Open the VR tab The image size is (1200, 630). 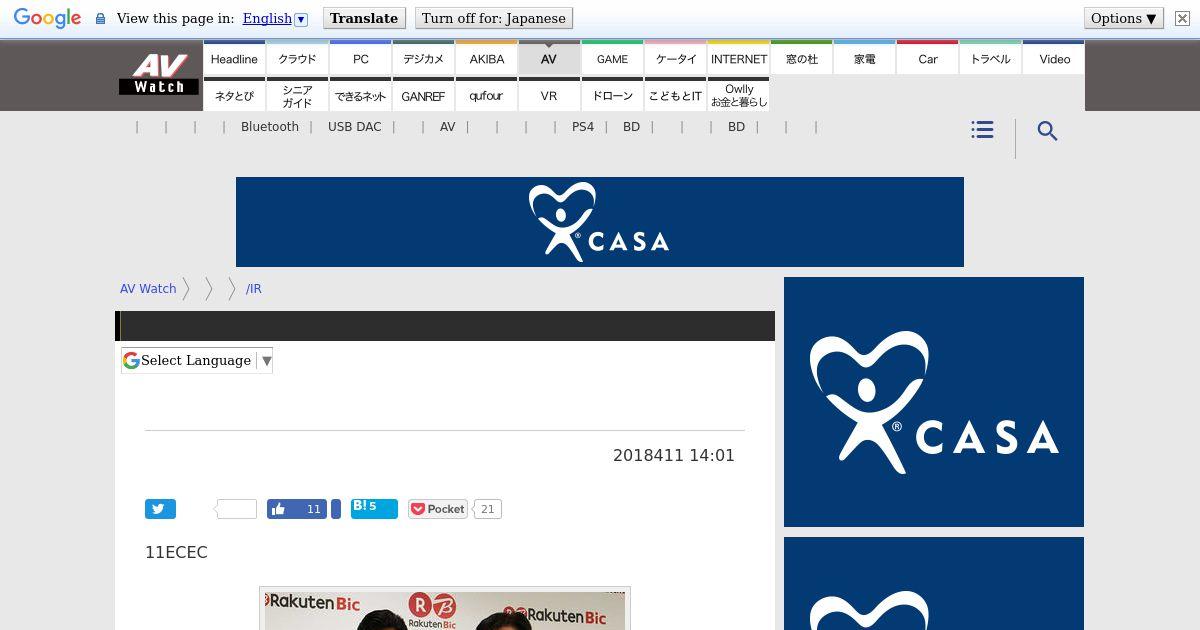[549, 96]
